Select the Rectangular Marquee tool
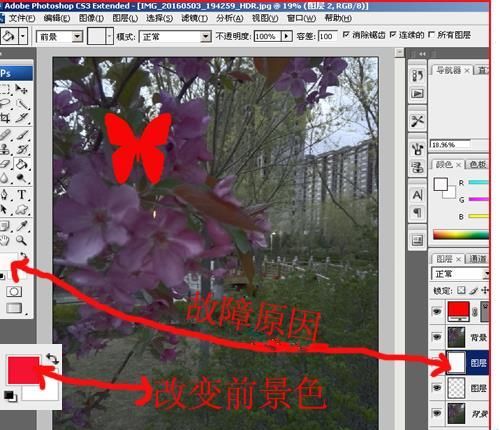Viewport: 500px width, 430px height. (x=4, y=89)
